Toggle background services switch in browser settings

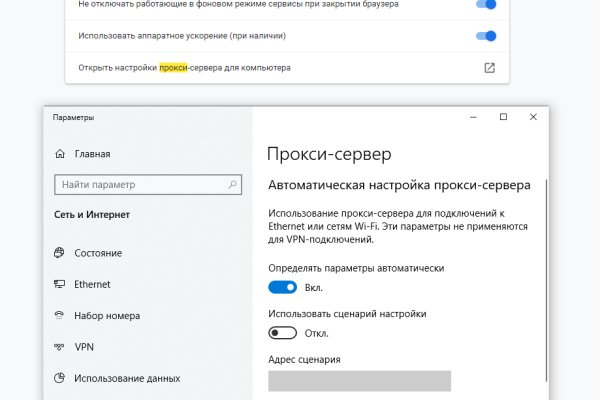click(x=486, y=4)
